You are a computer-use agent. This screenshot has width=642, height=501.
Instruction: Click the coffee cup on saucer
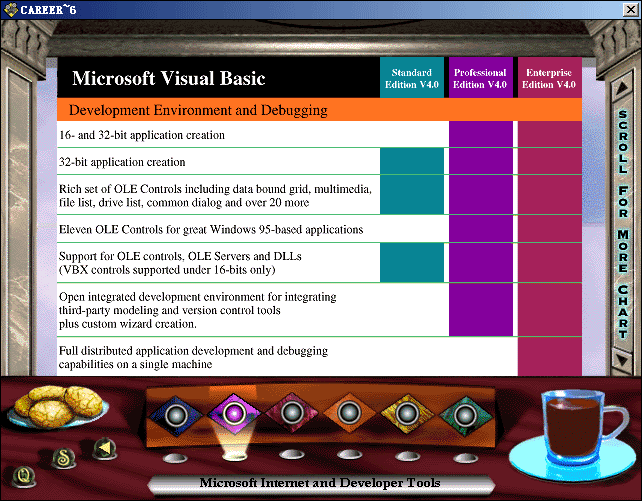(x=570, y=436)
